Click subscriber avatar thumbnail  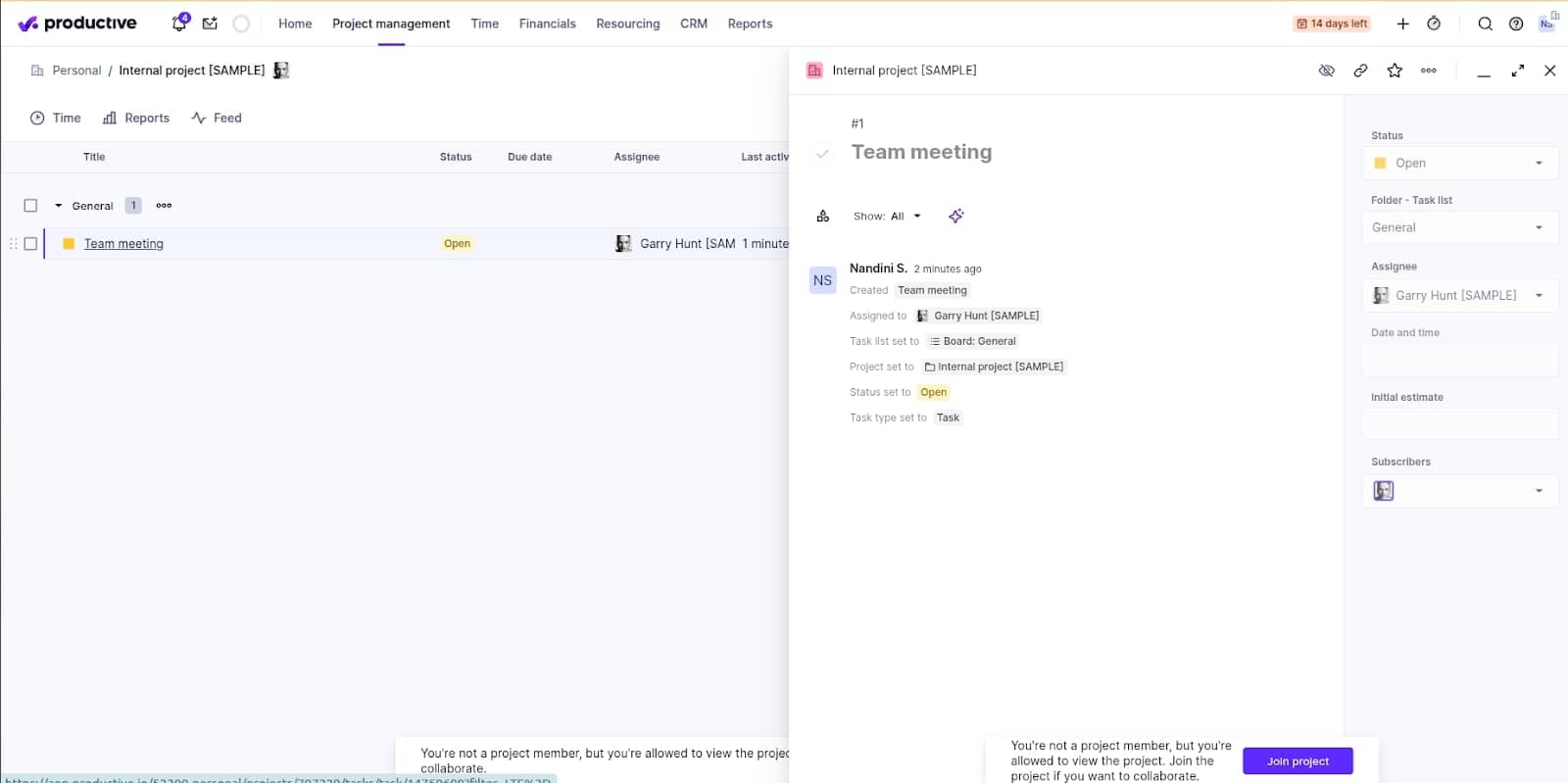click(1384, 490)
